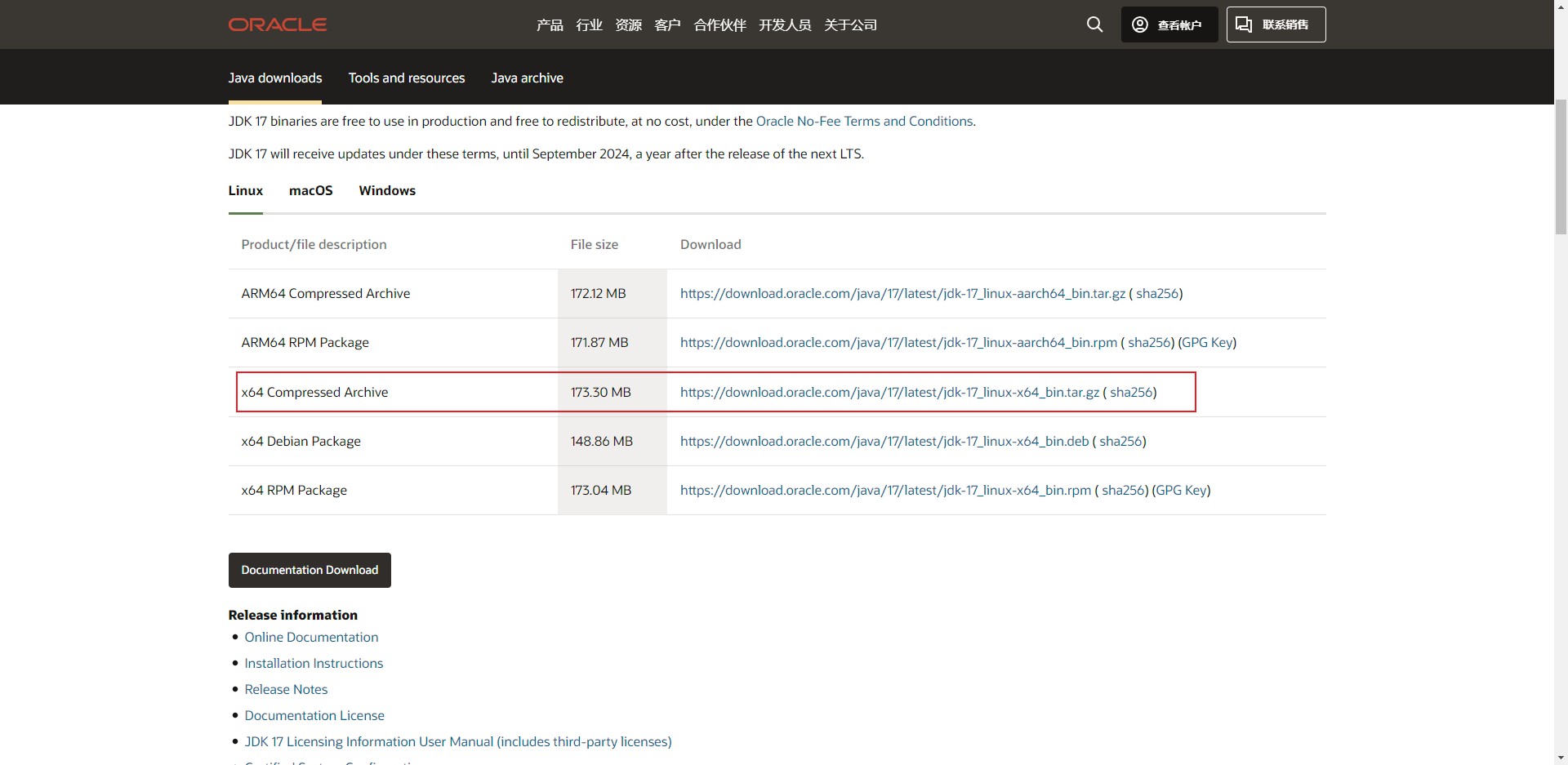
Task: Download the x64 Compressed Archive tar.gz link
Action: point(889,393)
